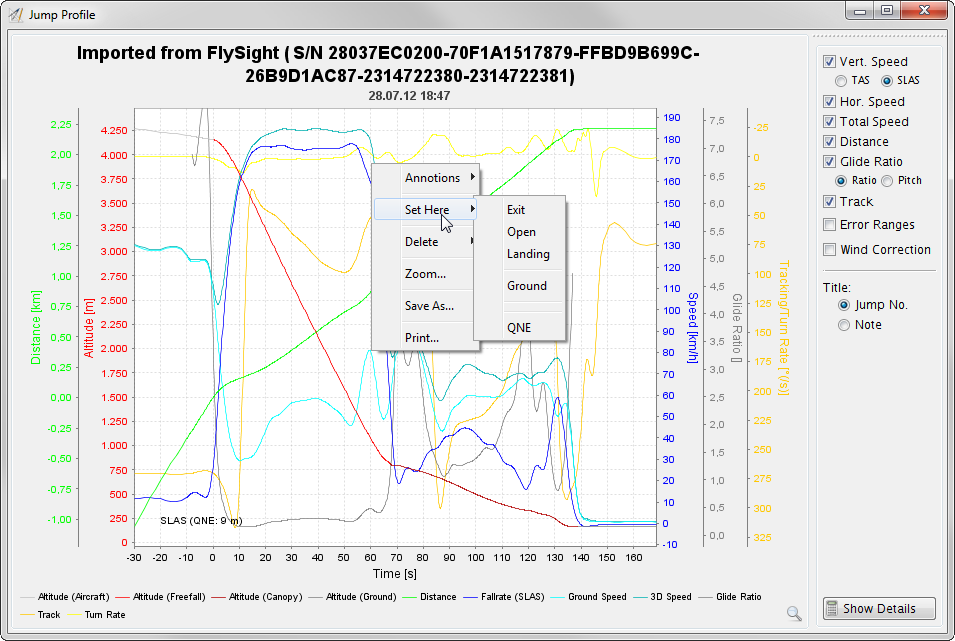955x641 pixels.
Task: Open the Zoom... menu entry
Action: point(426,274)
